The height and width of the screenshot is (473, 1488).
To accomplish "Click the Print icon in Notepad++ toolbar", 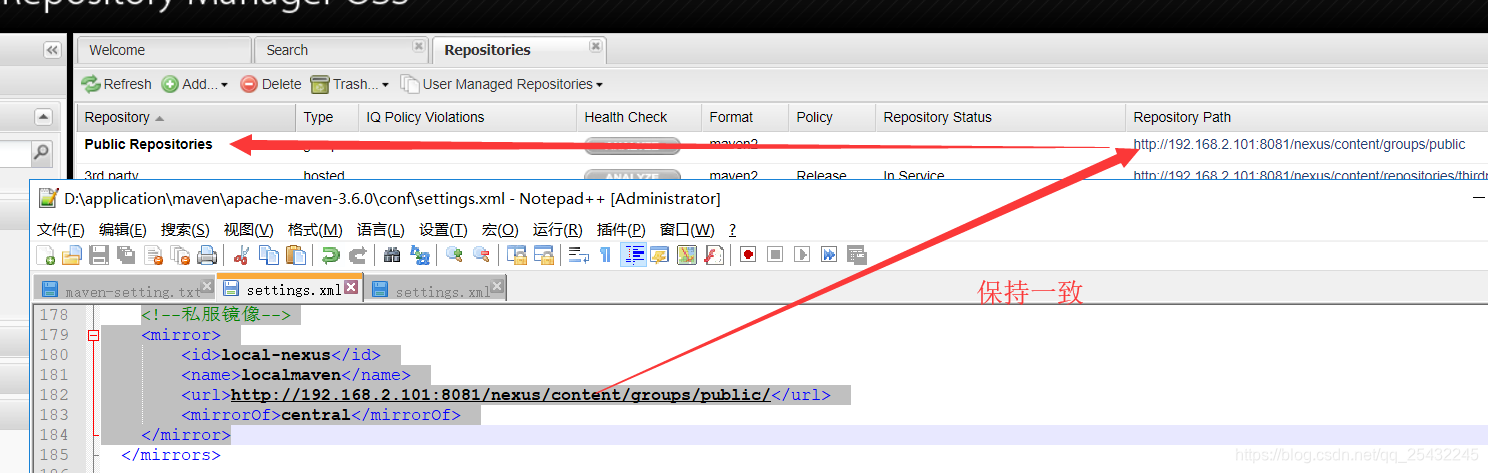I will coord(206,255).
